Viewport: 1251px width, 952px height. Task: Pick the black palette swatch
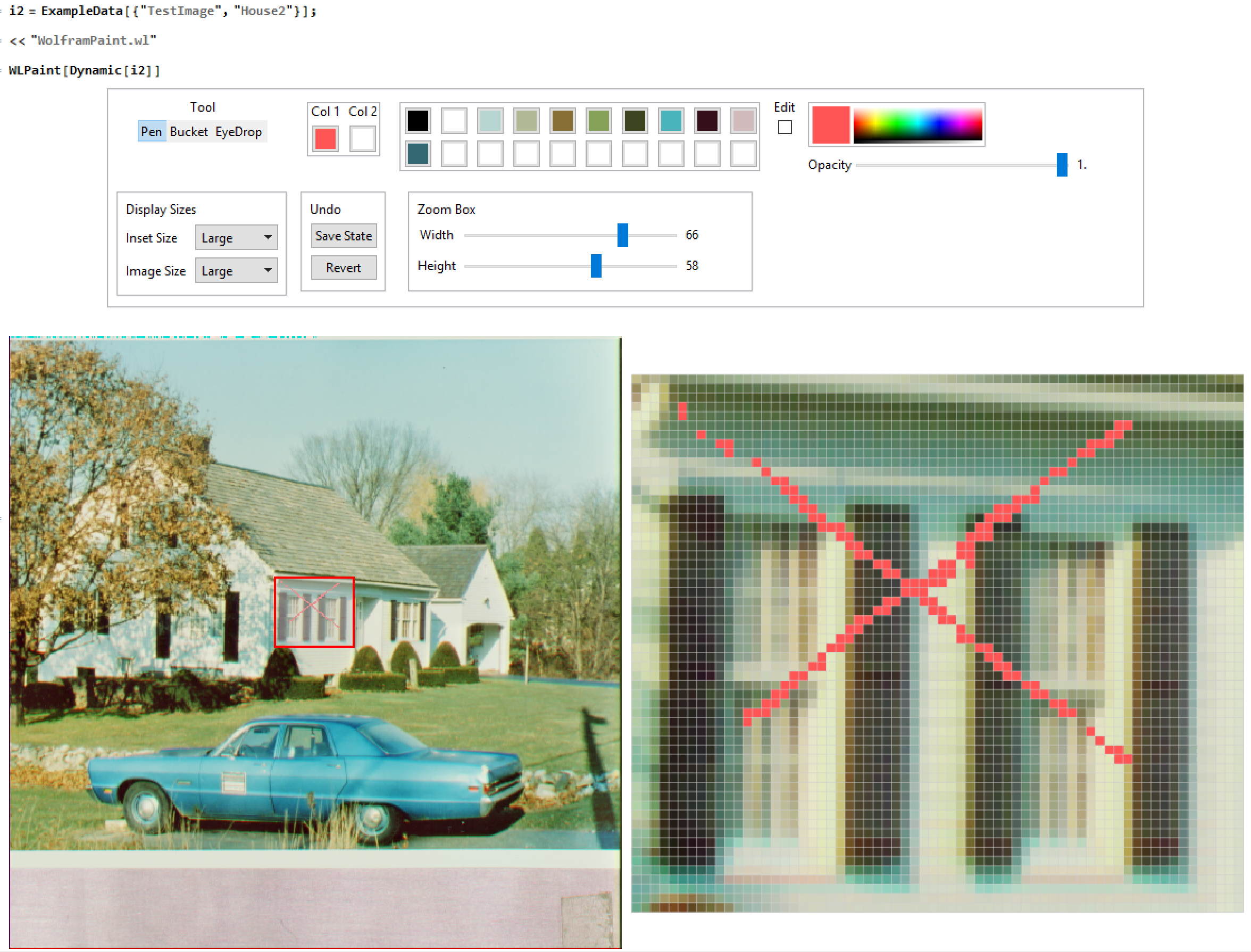click(x=418, y=120)
